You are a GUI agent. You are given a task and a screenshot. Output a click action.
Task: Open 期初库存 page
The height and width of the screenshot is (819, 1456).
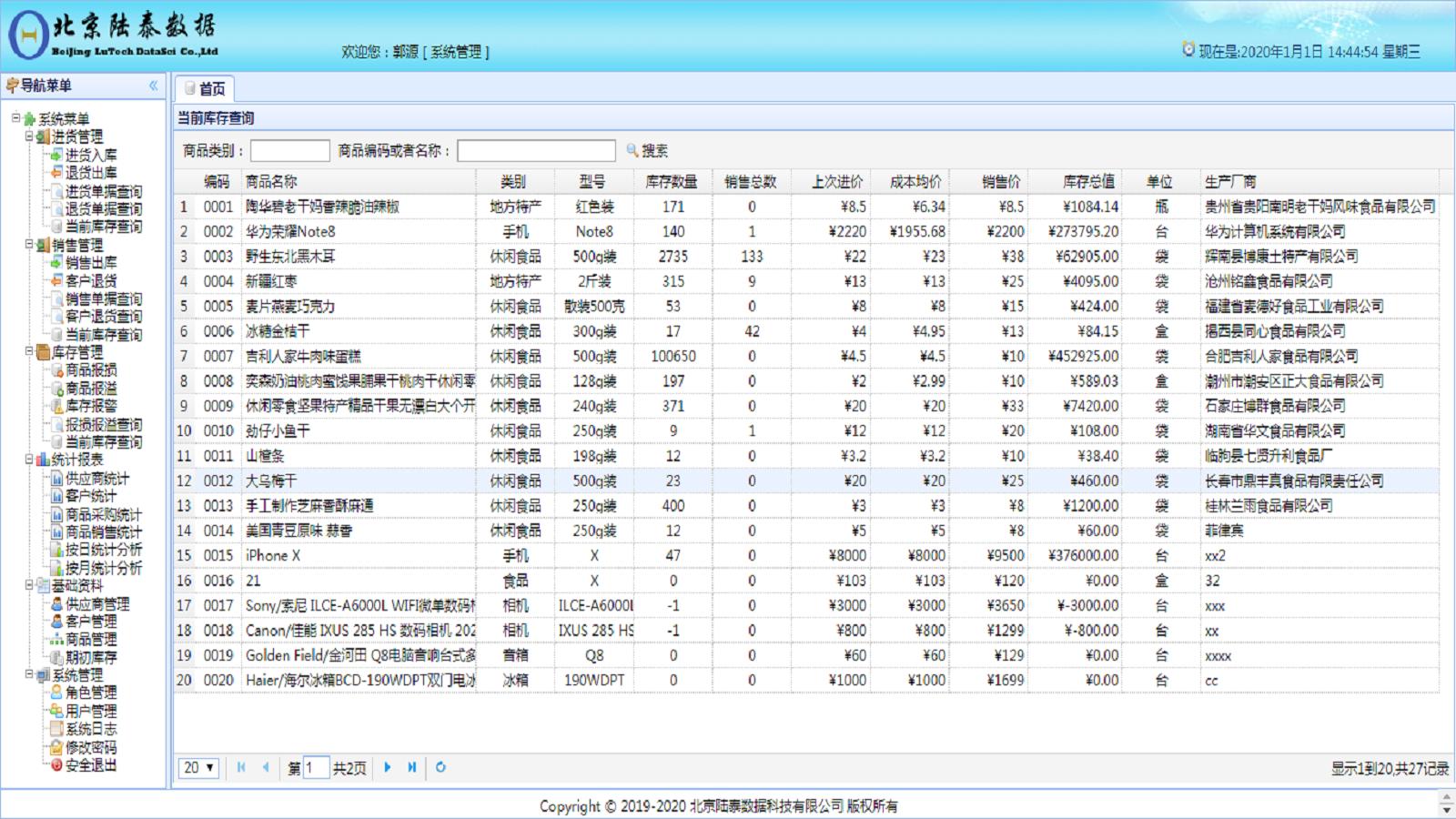[x=91, y=657]
